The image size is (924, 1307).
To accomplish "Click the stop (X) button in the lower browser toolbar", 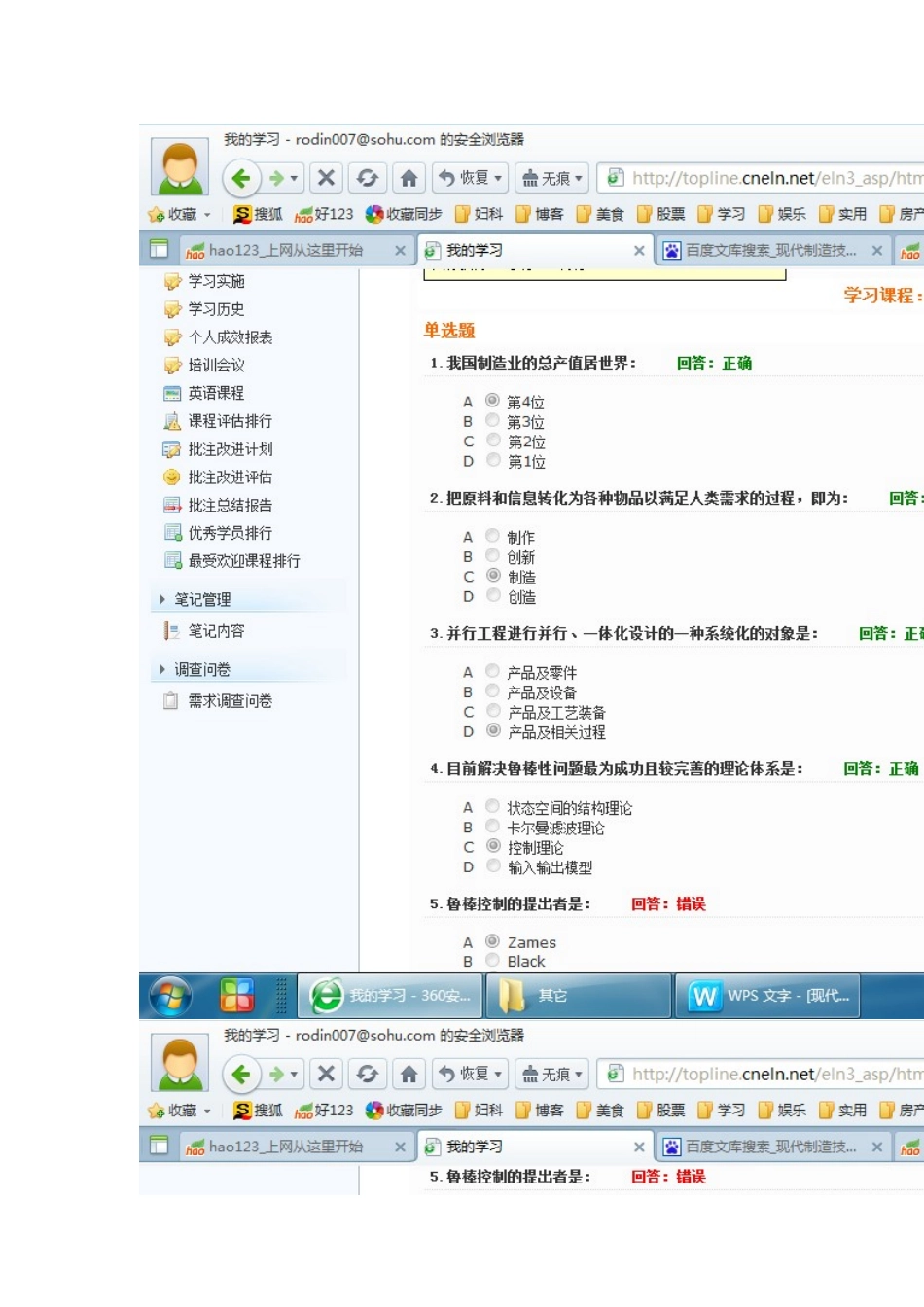I will [x=326, y=1075].
